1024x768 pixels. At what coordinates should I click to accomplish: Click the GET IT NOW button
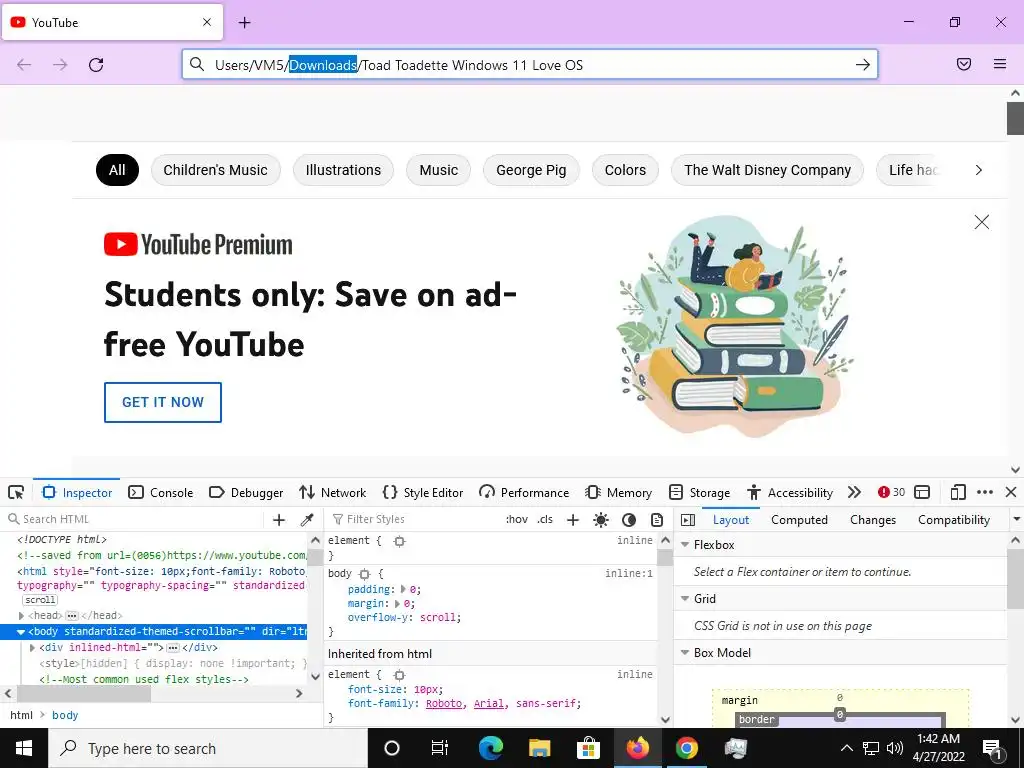coord(163,402)
